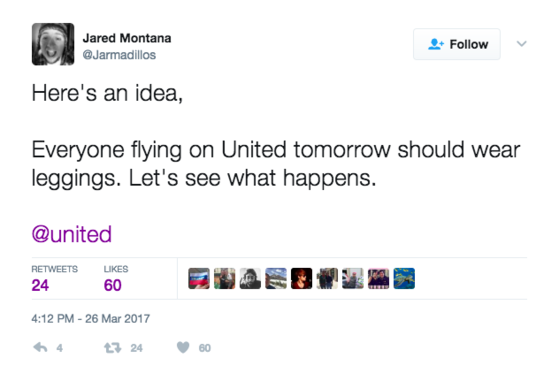The height and width of the screenshot is (381, 559).
Task: Open the @united mention link
Action: 72,234
